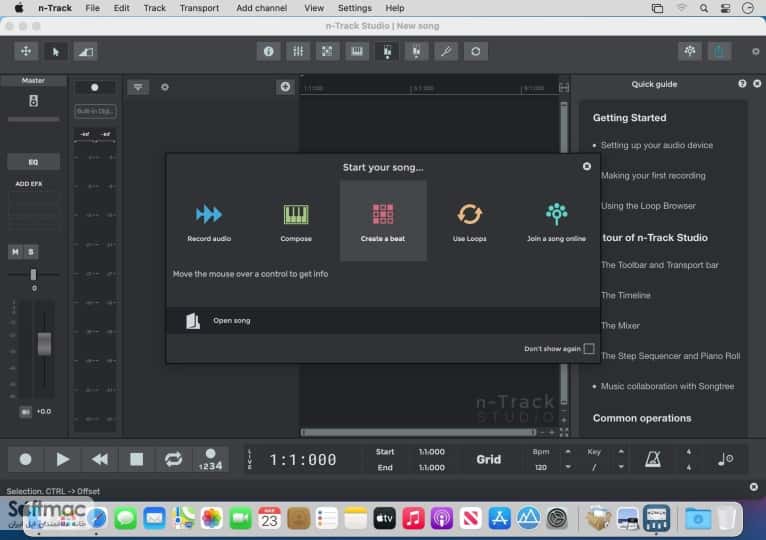The height and width of the screenshot is (540, 766).
Task: Open Using the Loop Browser guide
Action: coord(648,206)
